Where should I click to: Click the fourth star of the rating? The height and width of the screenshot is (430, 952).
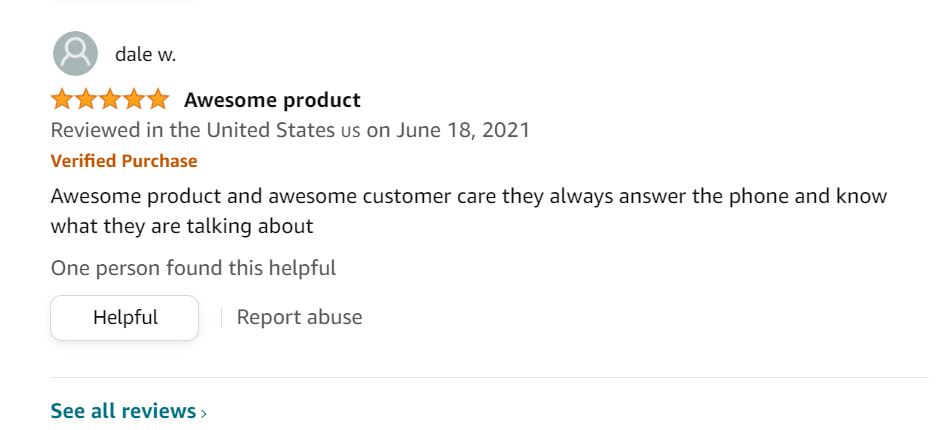pyautogui.click(x=134, y=100)
